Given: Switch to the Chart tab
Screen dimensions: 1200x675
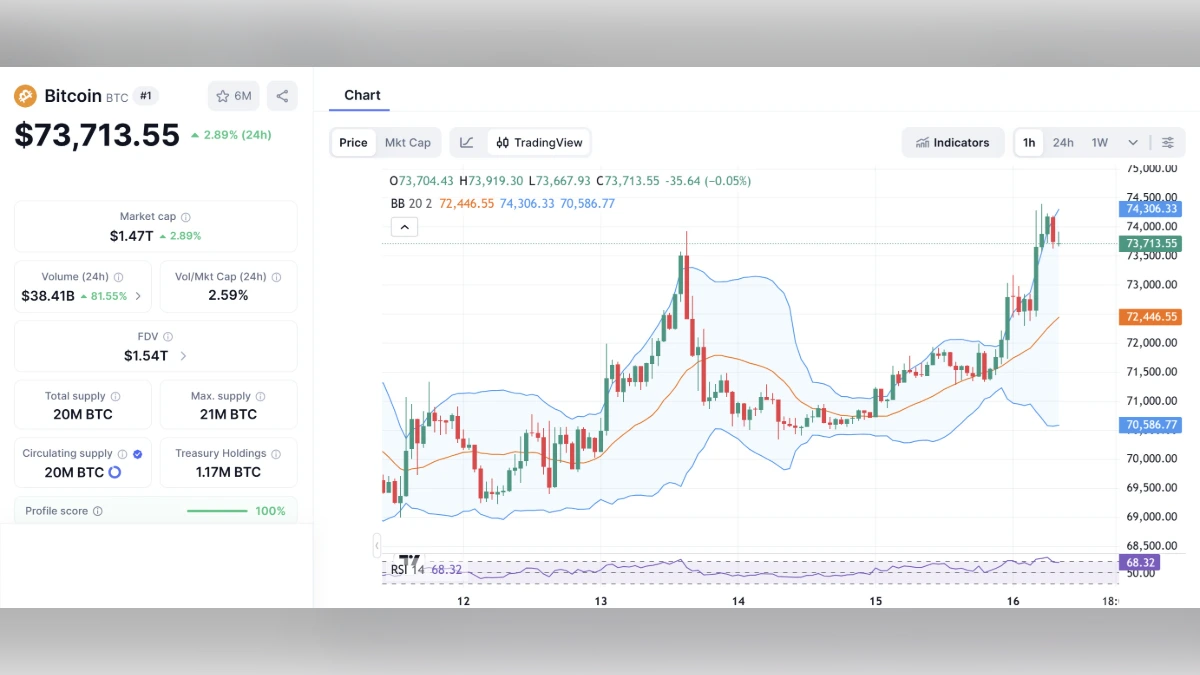Looking at the screenshot, I should click(x=360, y=95).
